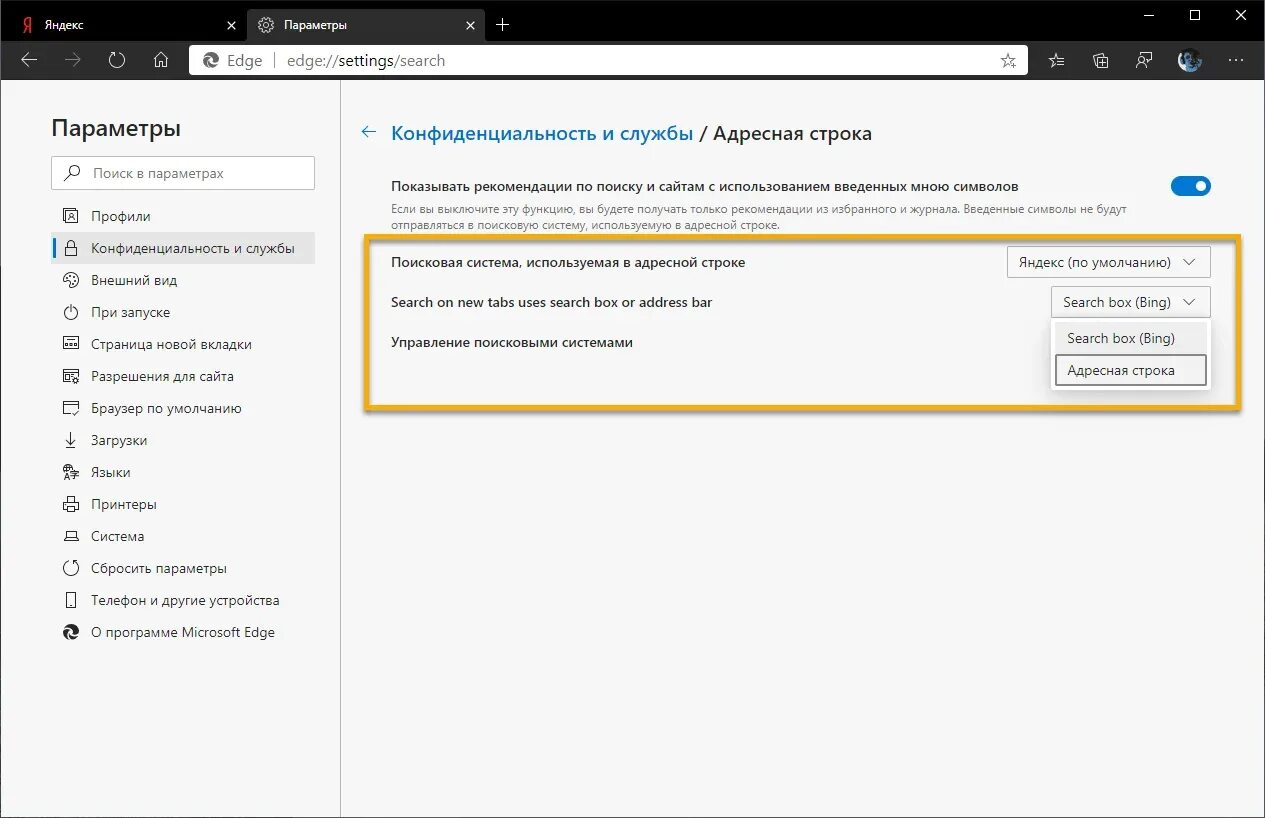1265x818 pixels.
Task: Focus the Поиск в параметрах search field
Action: (183, 173)
